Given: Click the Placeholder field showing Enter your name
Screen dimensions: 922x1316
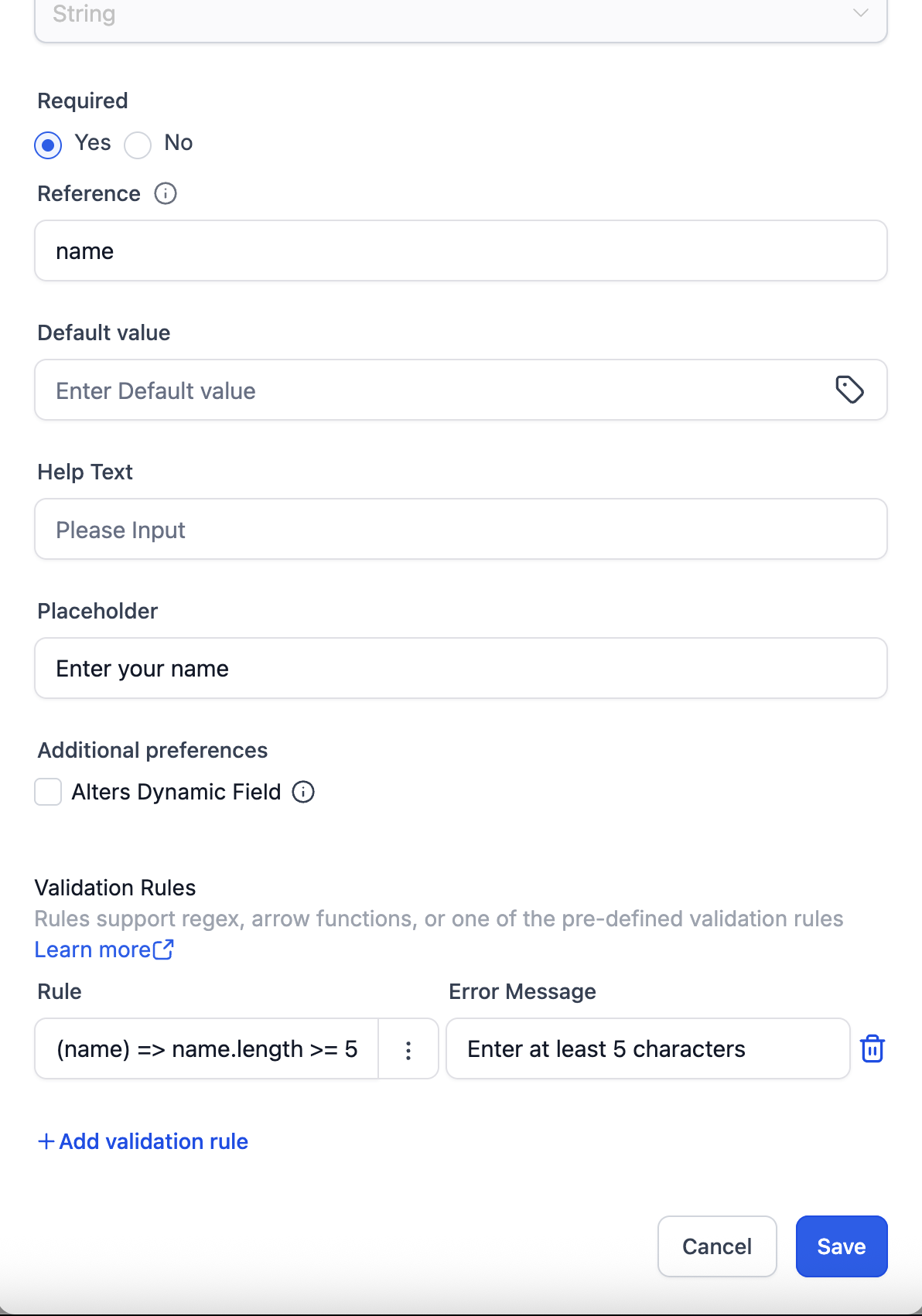Looking at the screenshot, I should coord(460,669).
